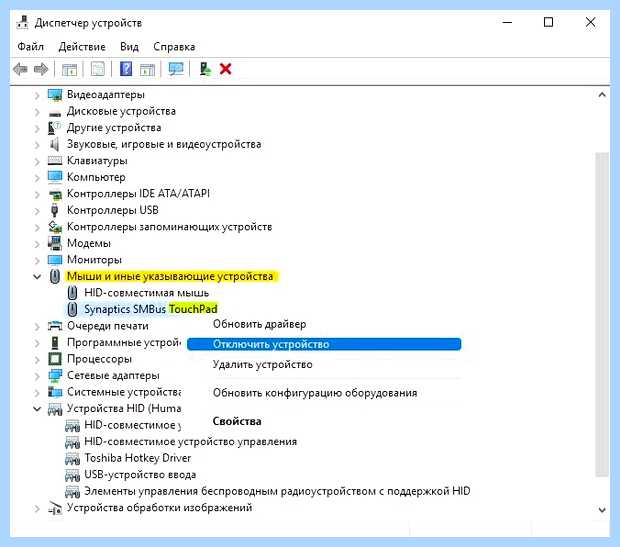Expand the Мониторы category
This screenshot has height=547, width=620.
pos(37,260)
